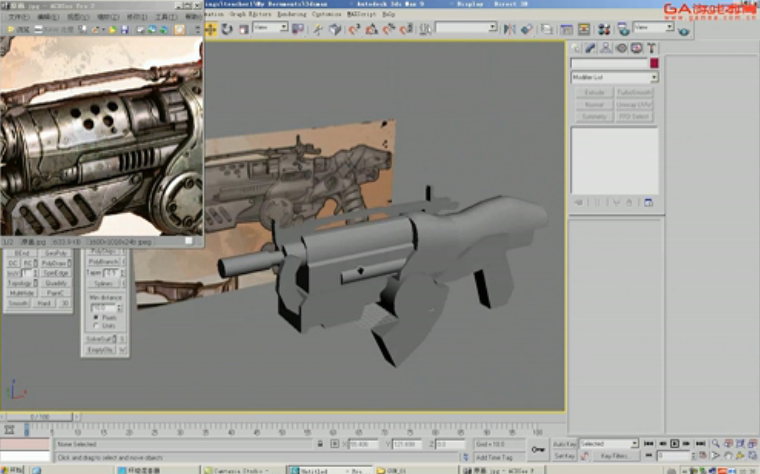760x474 pixels.
Task: Click the large Set Keys key icon
Action: [538, 449]
